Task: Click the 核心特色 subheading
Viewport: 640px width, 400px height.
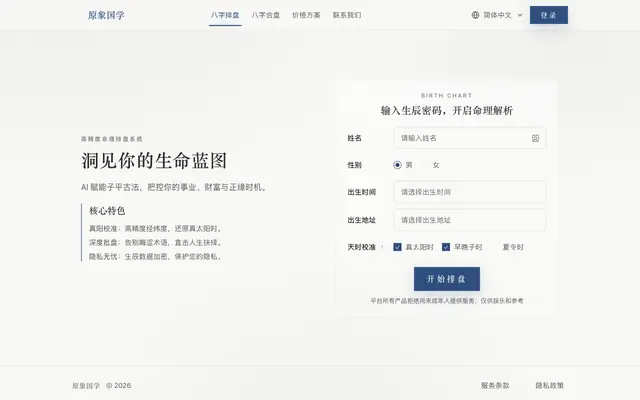Action: [x=107, y=211]
